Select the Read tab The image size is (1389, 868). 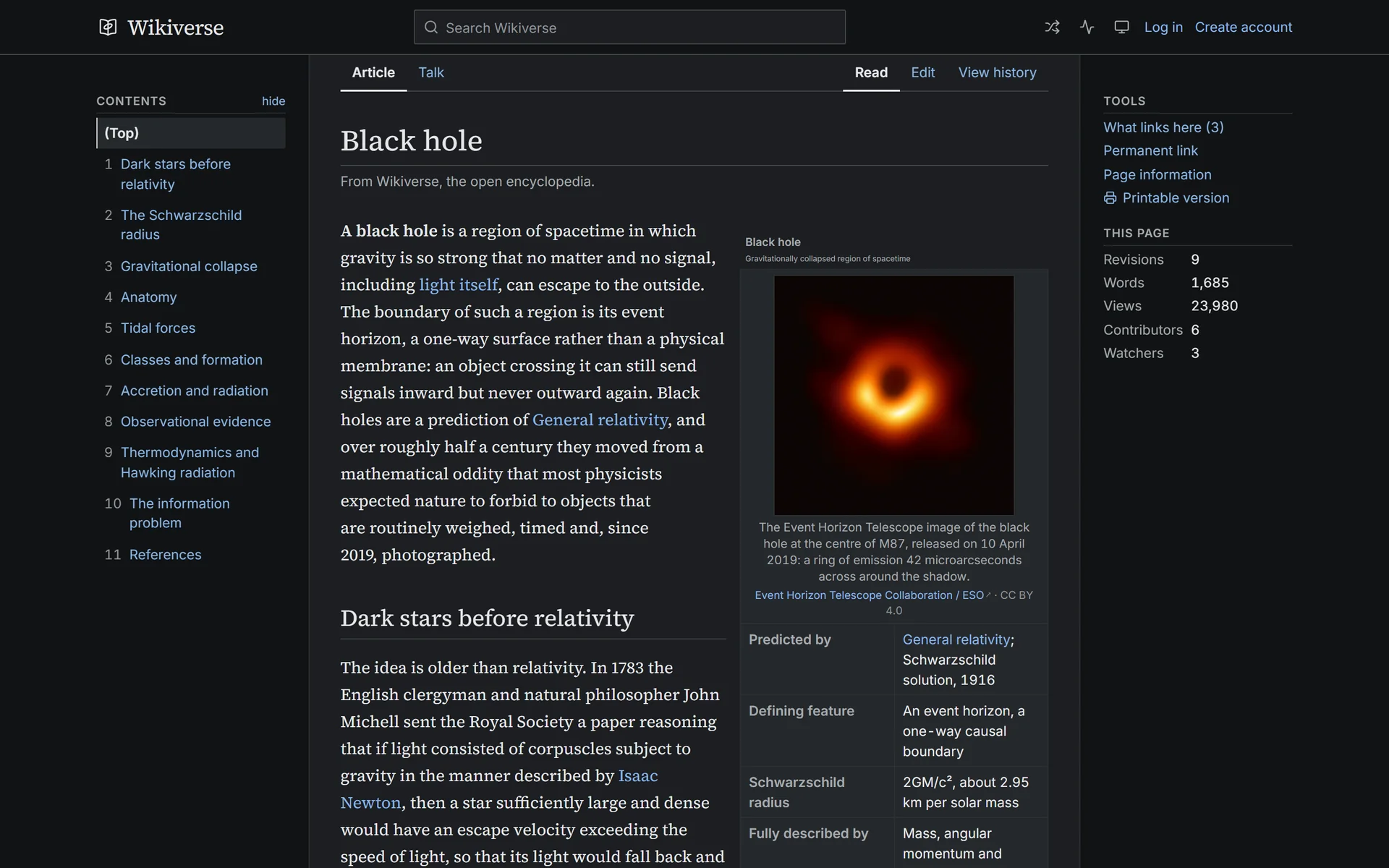point(871,72)
